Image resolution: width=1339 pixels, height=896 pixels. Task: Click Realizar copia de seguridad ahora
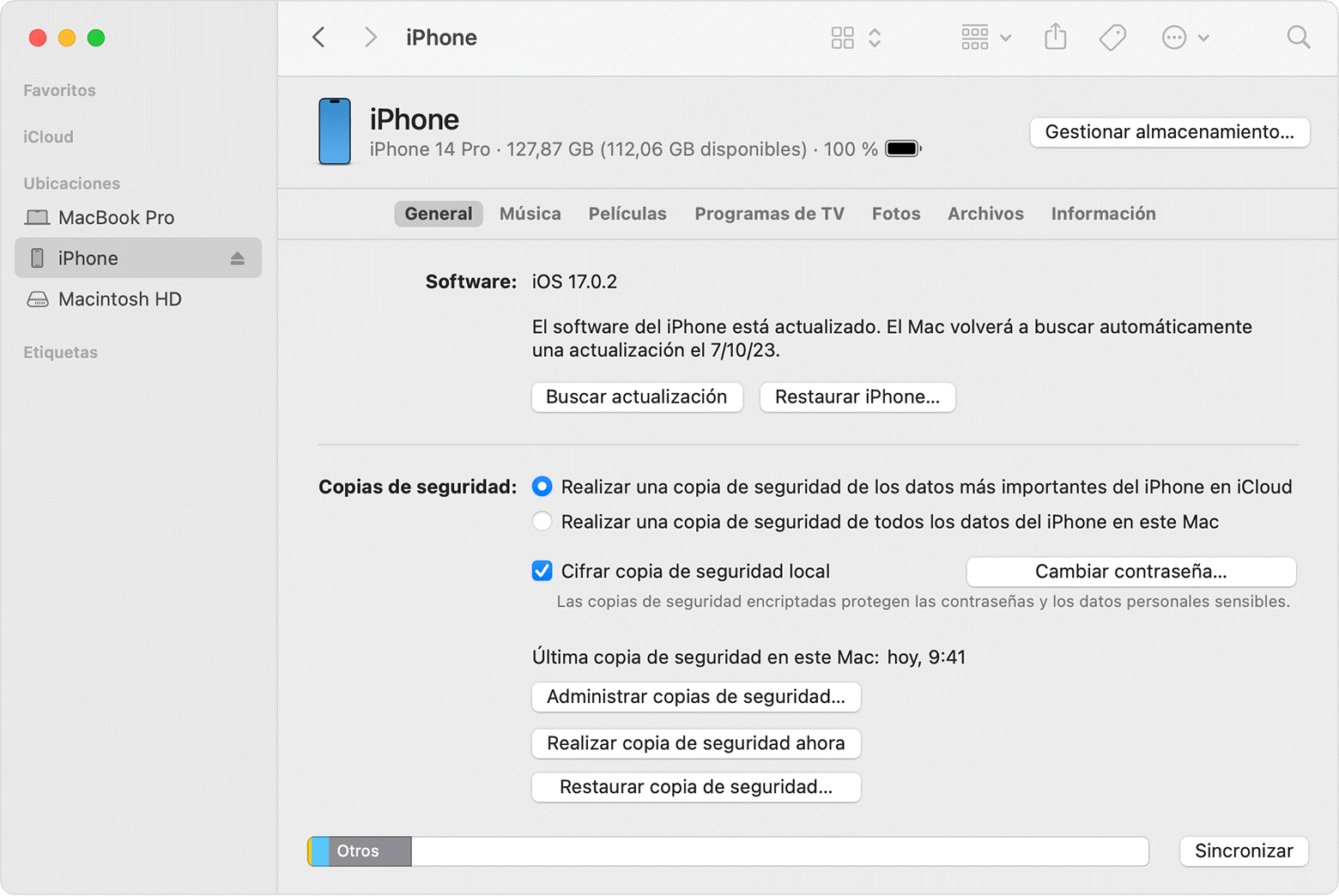pyautogui.click(x=695, y=743)
